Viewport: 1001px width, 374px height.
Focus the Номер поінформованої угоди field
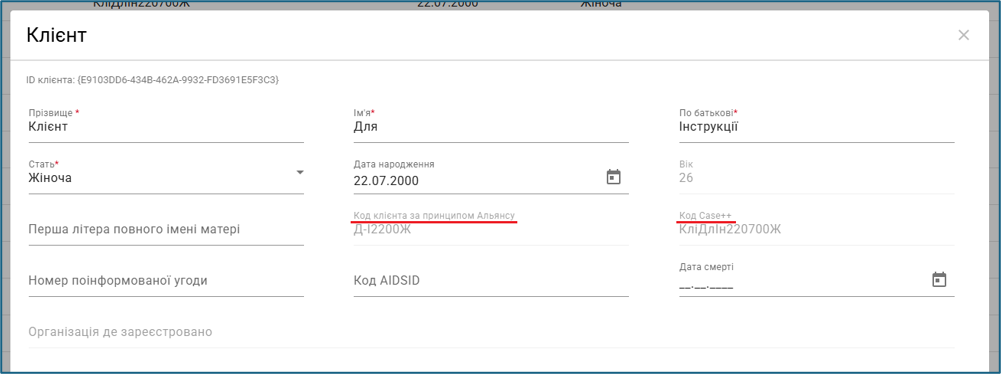pos(166,281)
